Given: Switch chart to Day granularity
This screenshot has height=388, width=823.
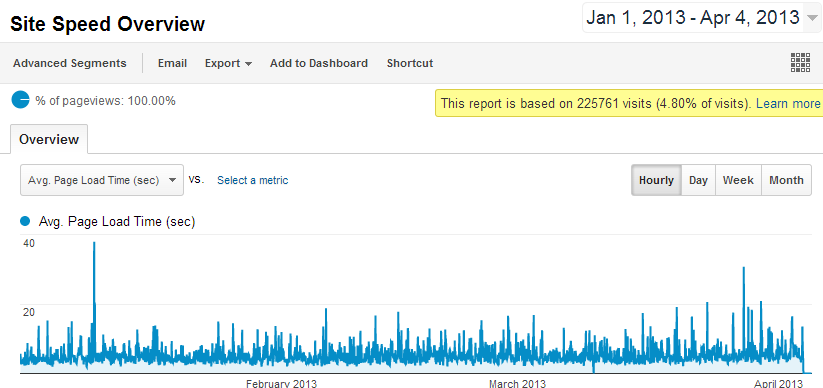Looking at the screenshot, I should pos(698,180).
